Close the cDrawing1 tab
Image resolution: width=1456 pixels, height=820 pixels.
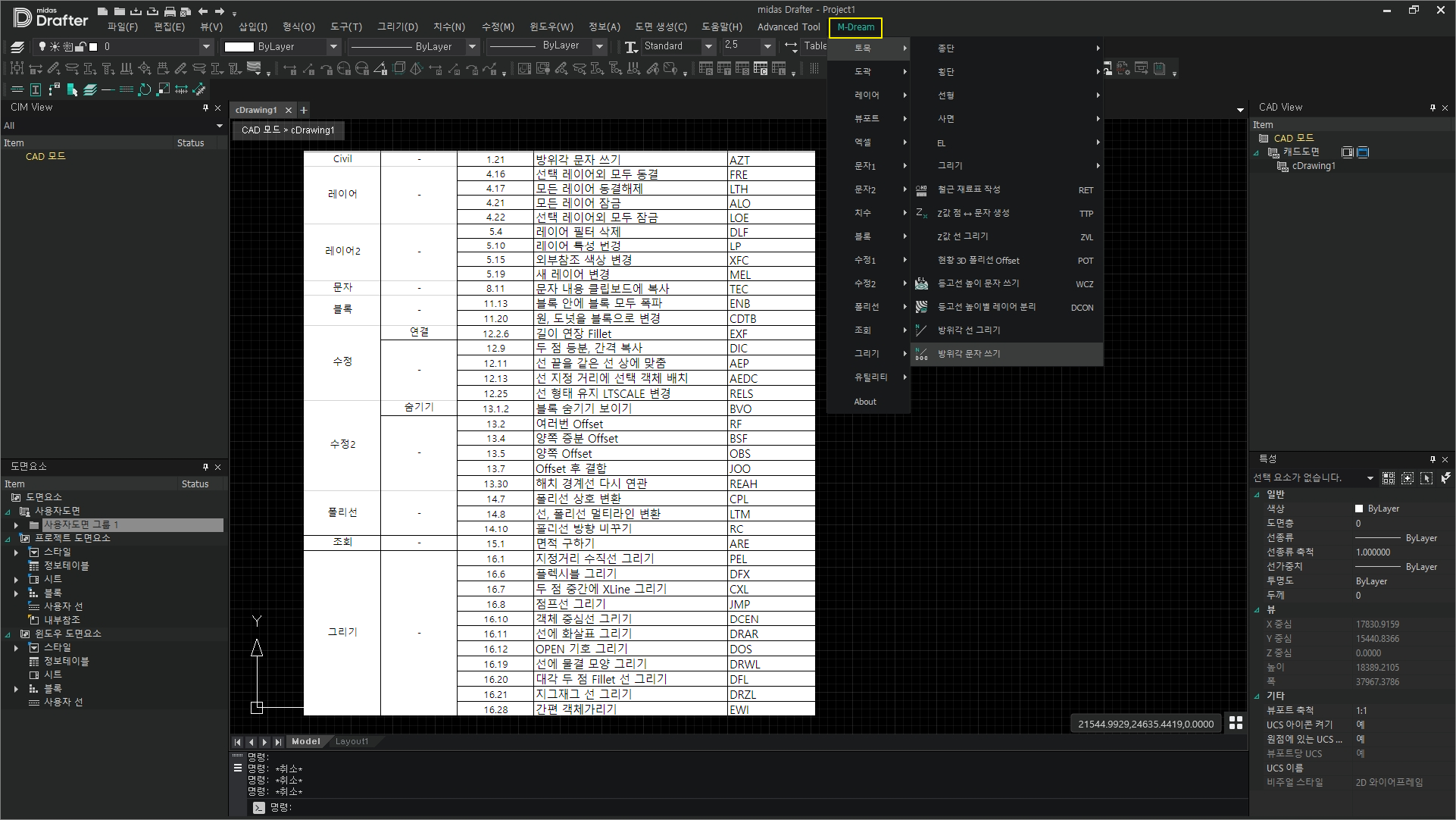(x=289, y=111)
